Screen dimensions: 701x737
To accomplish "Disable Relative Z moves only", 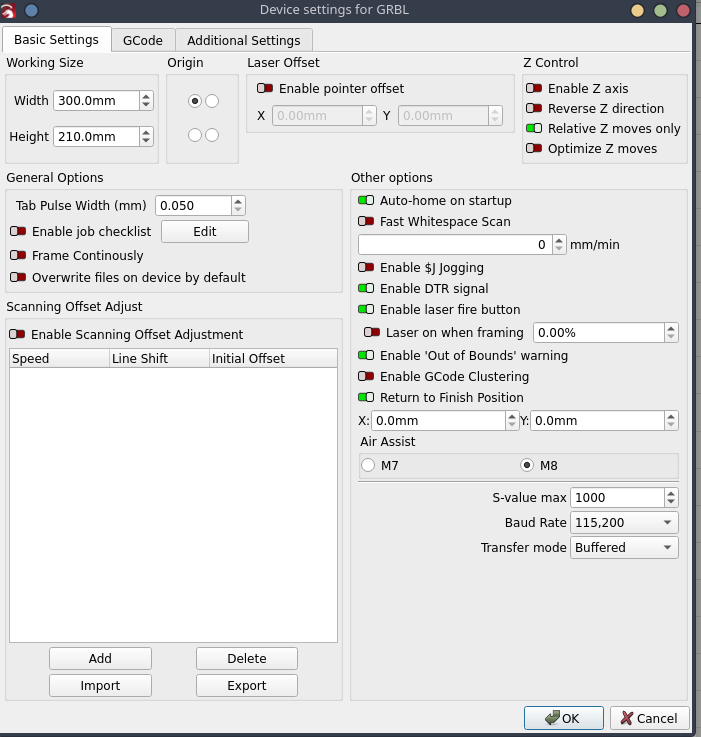I will click(534, 128).
